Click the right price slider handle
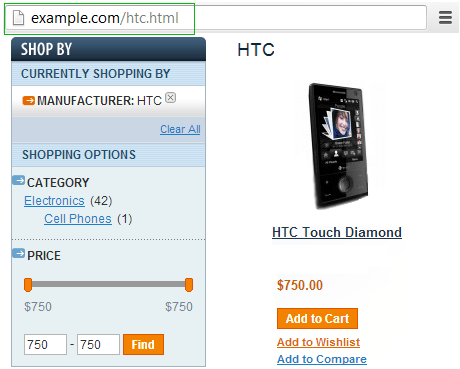The width and height of the screenshot is (460, 369). pyautogui.click(x=189, y=285)
